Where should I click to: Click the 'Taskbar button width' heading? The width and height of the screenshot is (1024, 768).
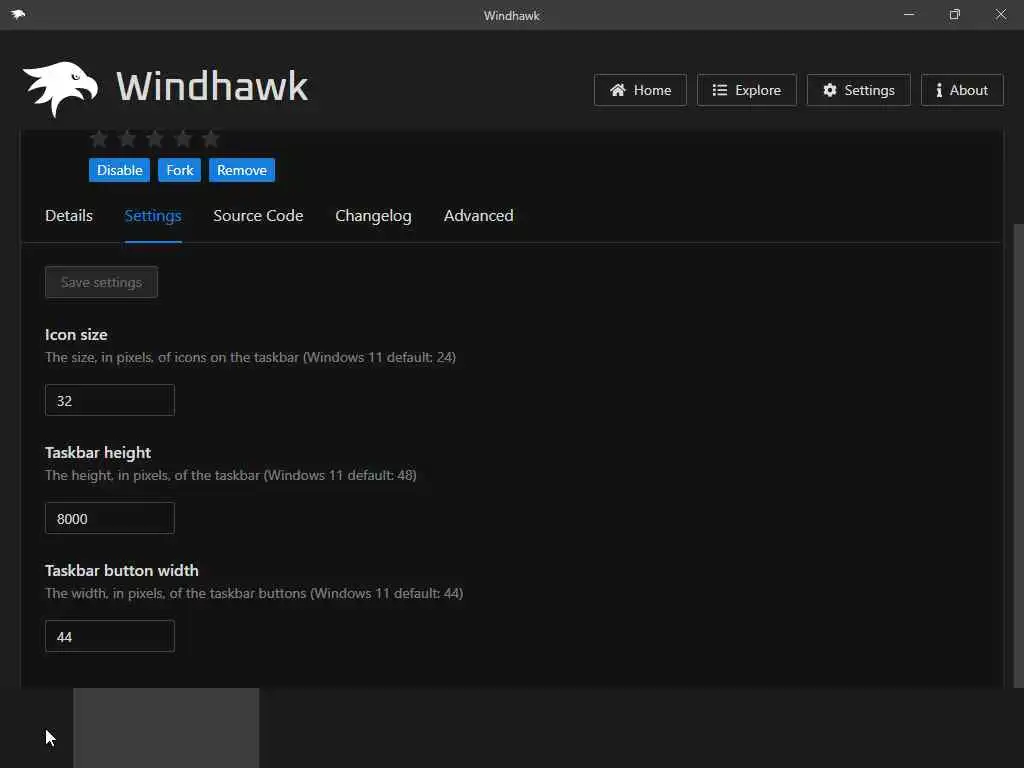[121, 571]
